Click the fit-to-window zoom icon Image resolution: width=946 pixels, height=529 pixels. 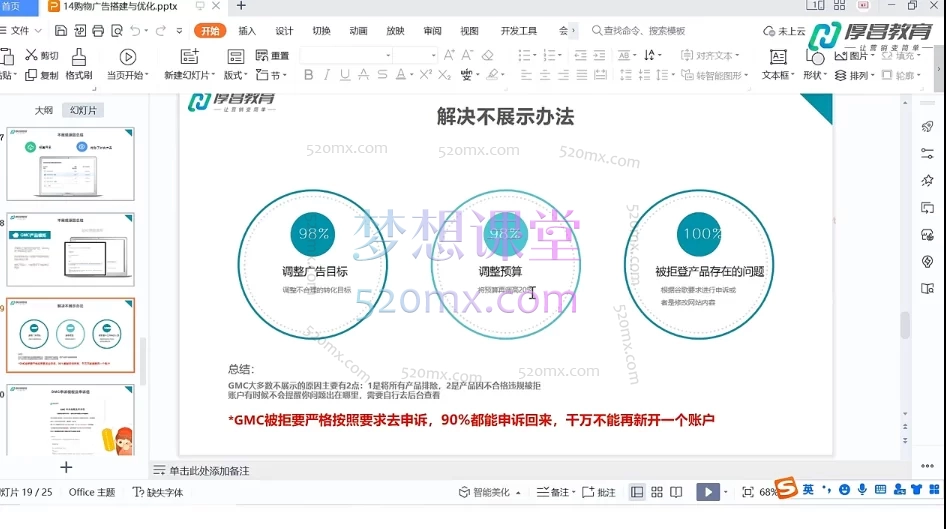[748, 492]
